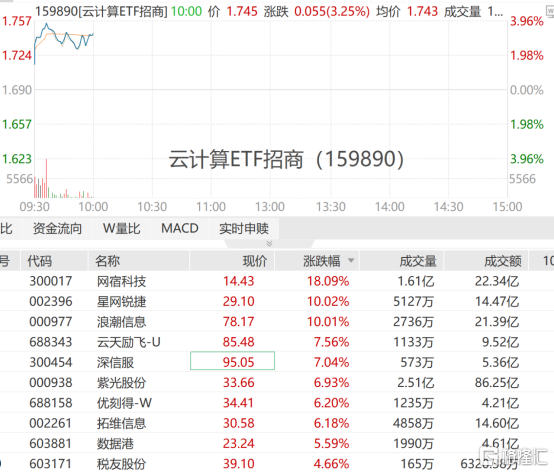Click the 18.09% change value
554x473 pixels.
click(328, 281)
